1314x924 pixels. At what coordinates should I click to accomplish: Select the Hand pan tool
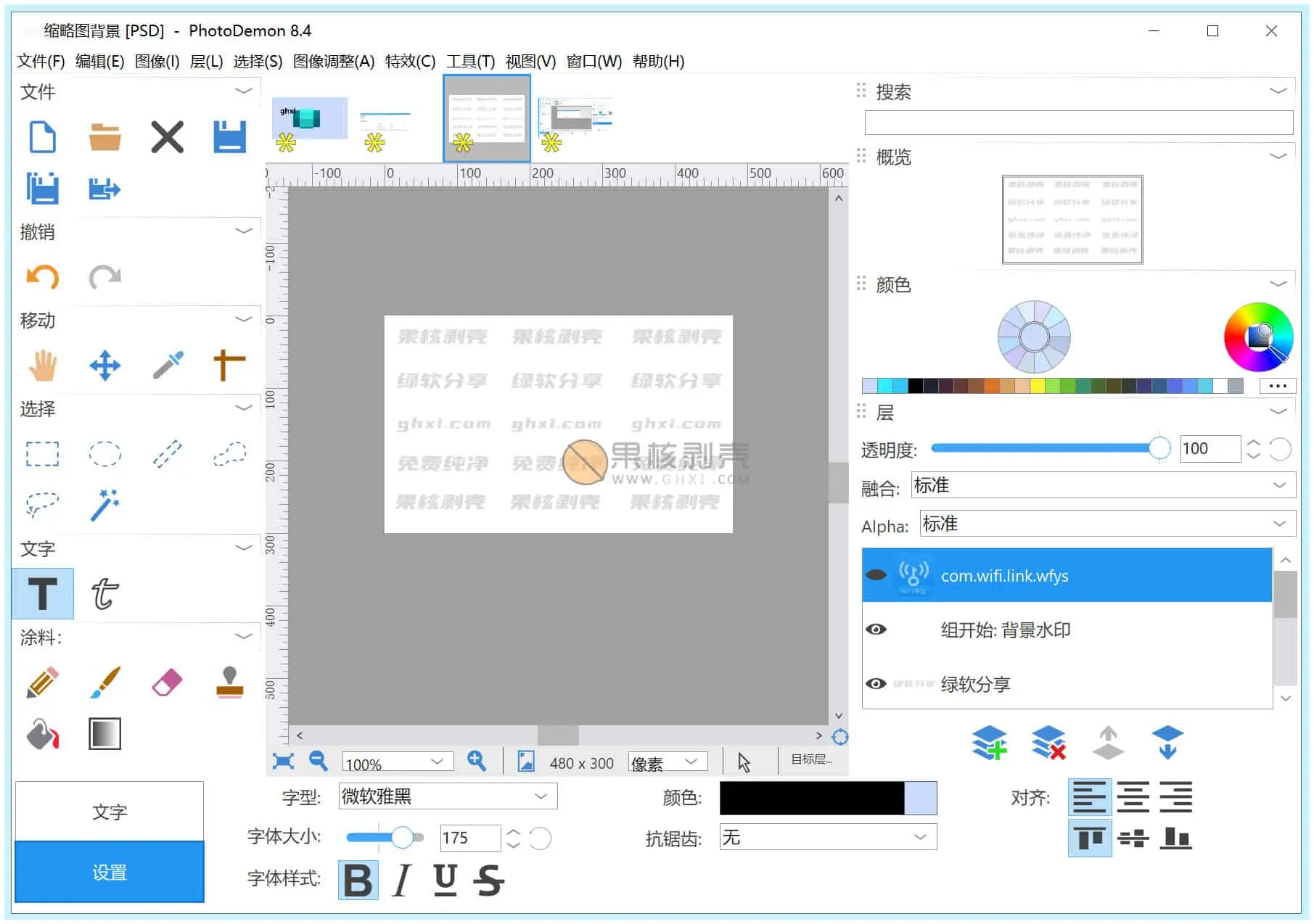(42, 366)
